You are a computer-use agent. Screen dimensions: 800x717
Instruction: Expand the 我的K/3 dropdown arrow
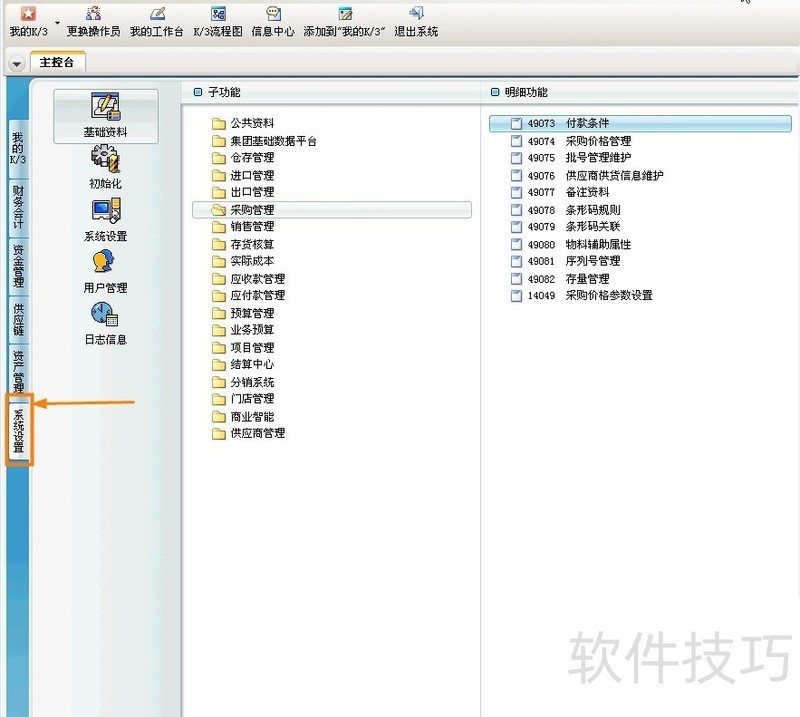pyautogui.click(x=57, y=22)
